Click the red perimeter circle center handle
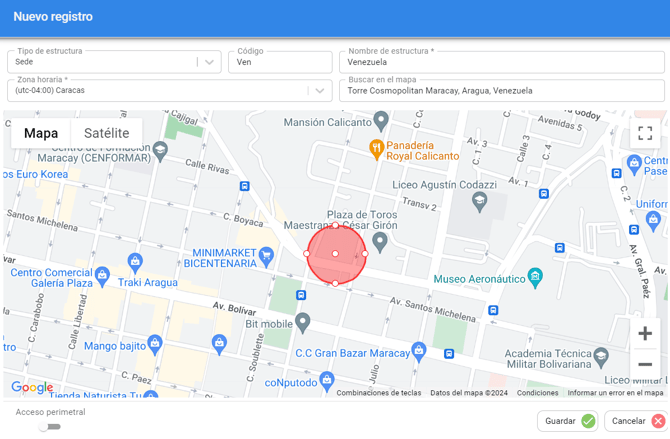Screen dimensions: 670x439 click(336, 254)
